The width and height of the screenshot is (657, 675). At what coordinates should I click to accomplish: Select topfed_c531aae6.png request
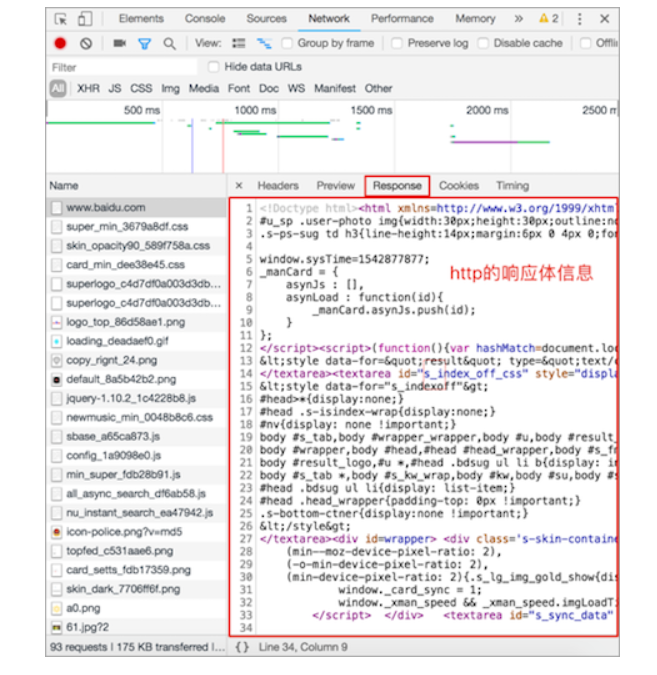[136, 551]
